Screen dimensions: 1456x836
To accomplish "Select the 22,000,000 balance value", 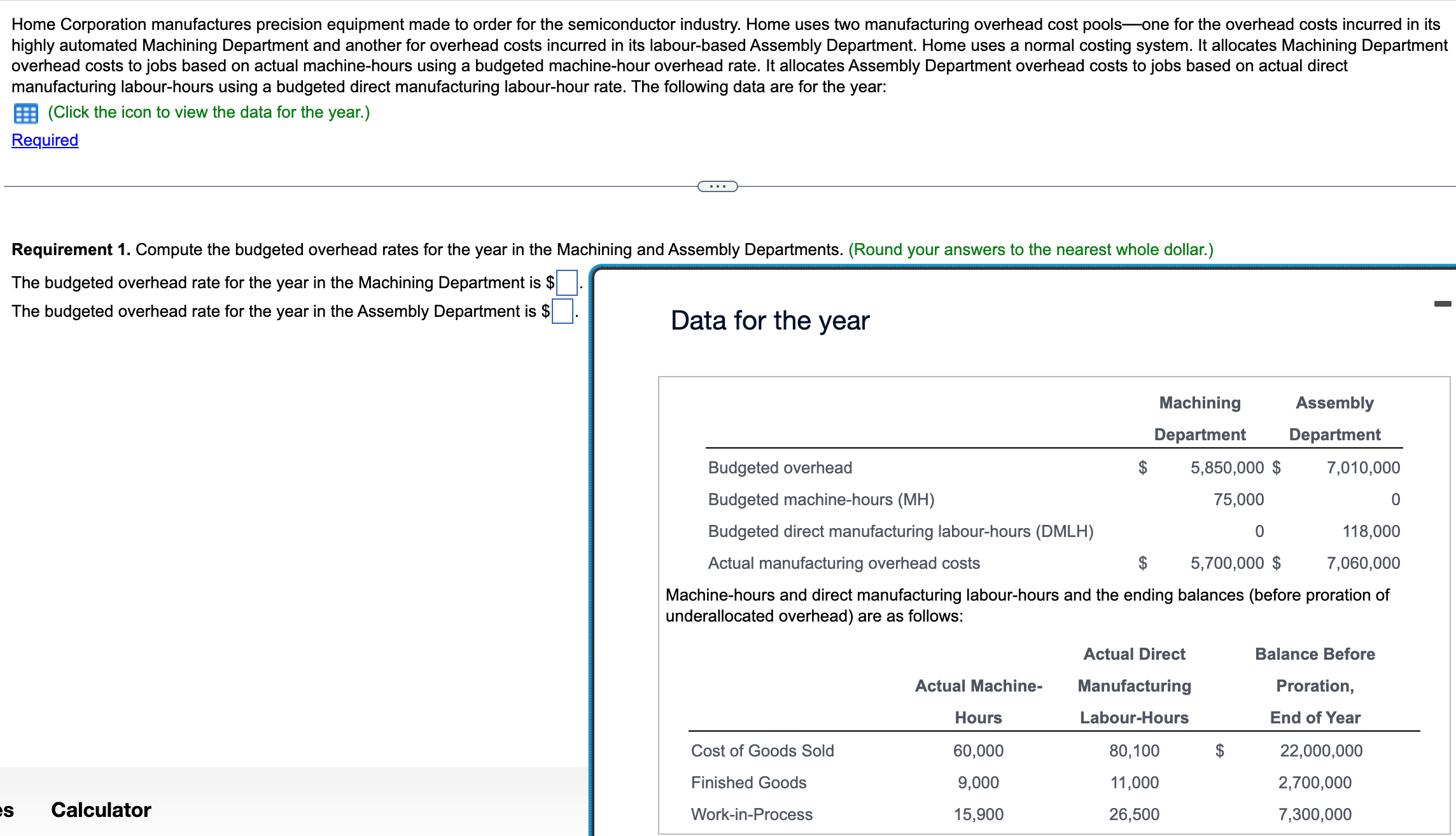I will tap(1320, 751).
